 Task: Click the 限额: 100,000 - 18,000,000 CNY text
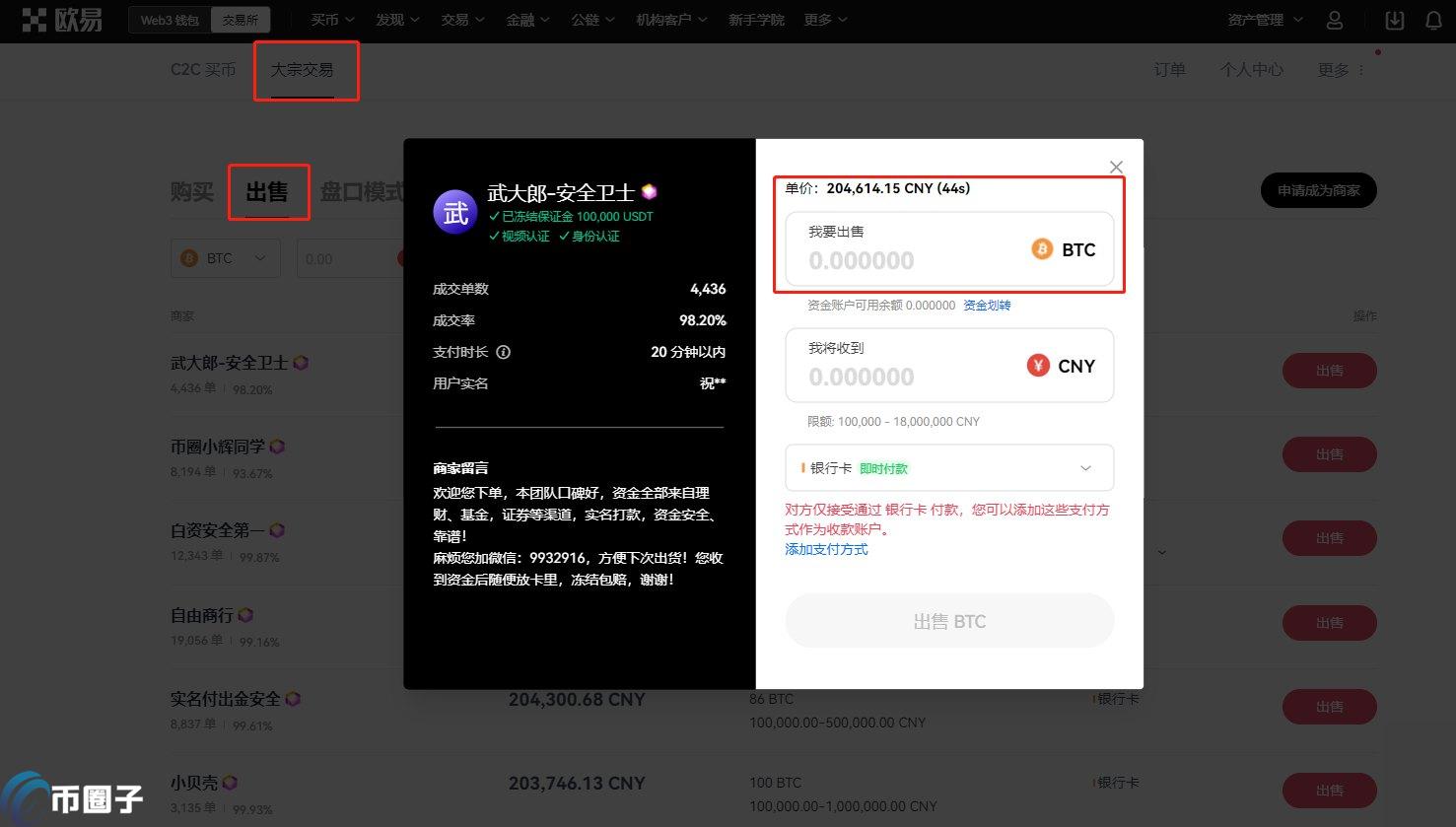click(x=893, y=422)
